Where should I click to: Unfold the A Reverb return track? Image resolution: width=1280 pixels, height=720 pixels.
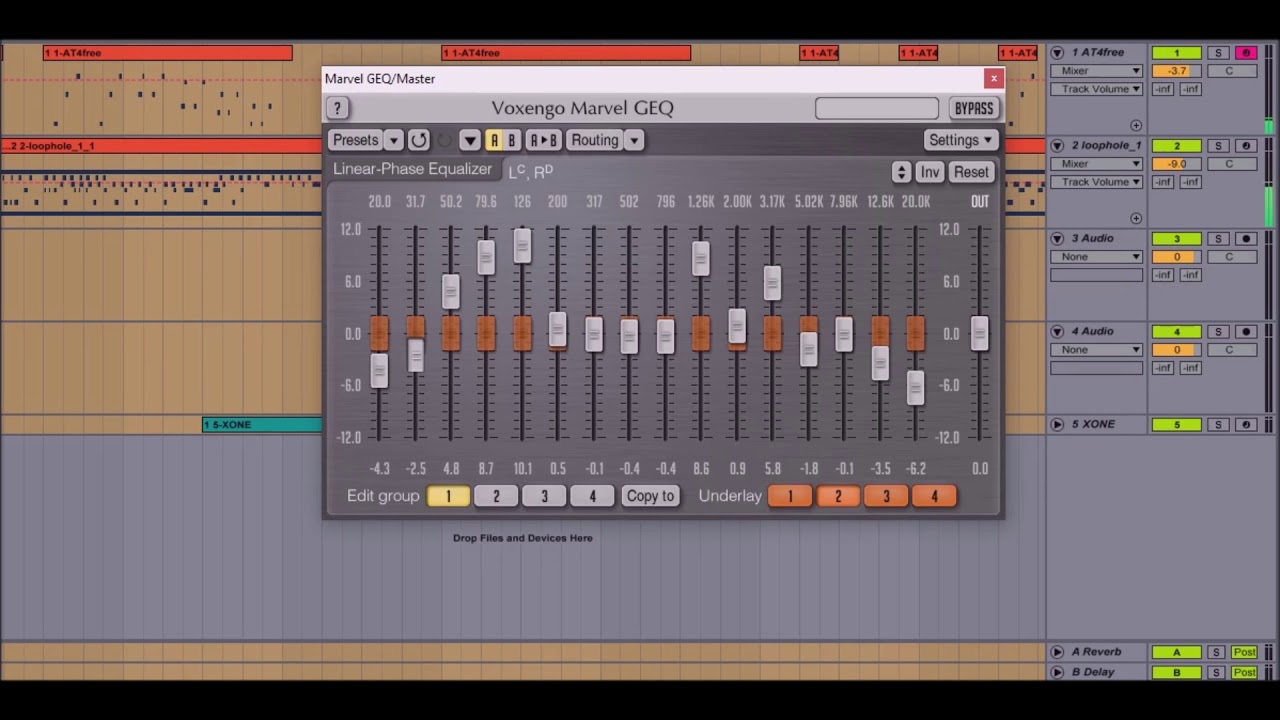click(x=1057, y=652)
